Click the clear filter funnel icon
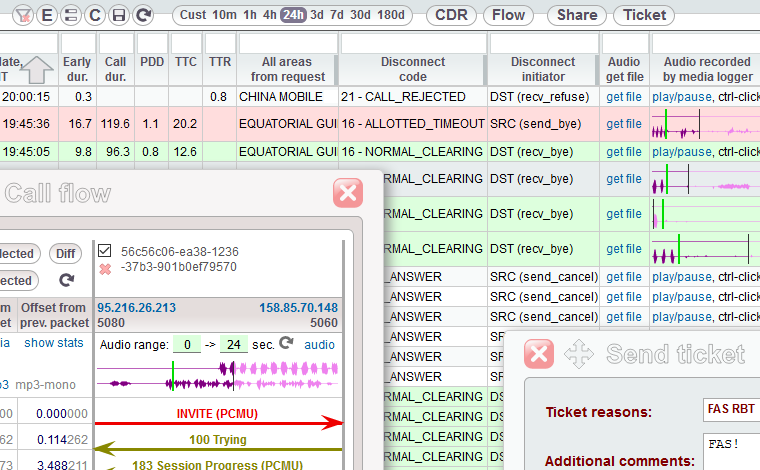760x470 pixels. click(22, 16)
